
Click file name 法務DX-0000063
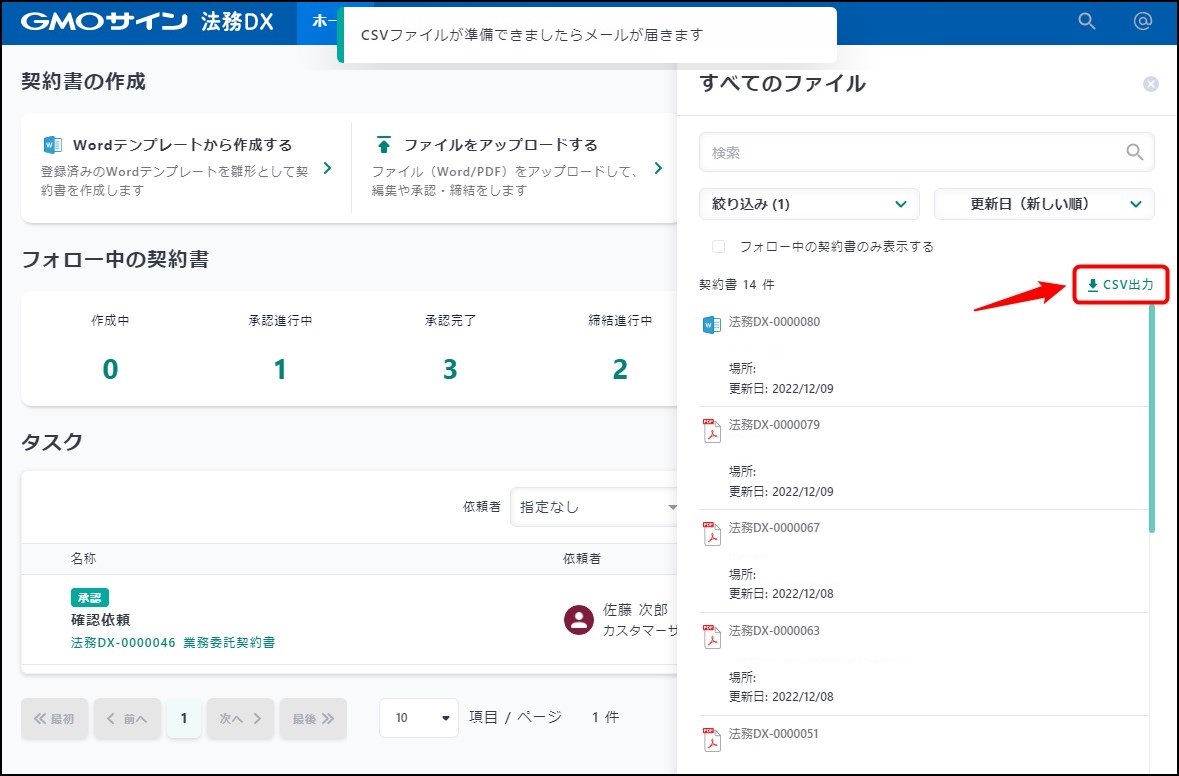tap(774, 631)
